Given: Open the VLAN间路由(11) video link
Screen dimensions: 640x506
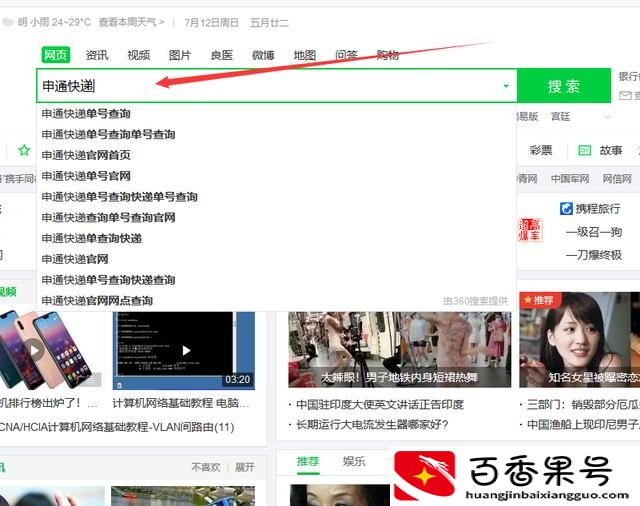Looking at the screenshot, I should 117,427.
